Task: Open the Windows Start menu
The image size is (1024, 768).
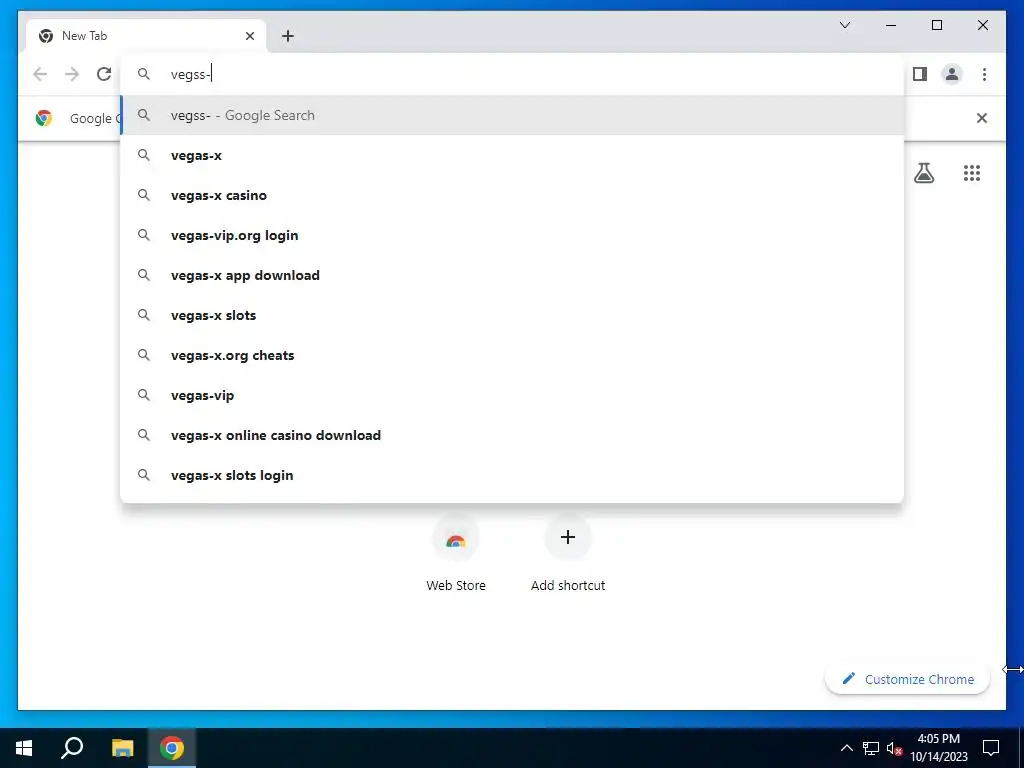Action: [24, 748]
